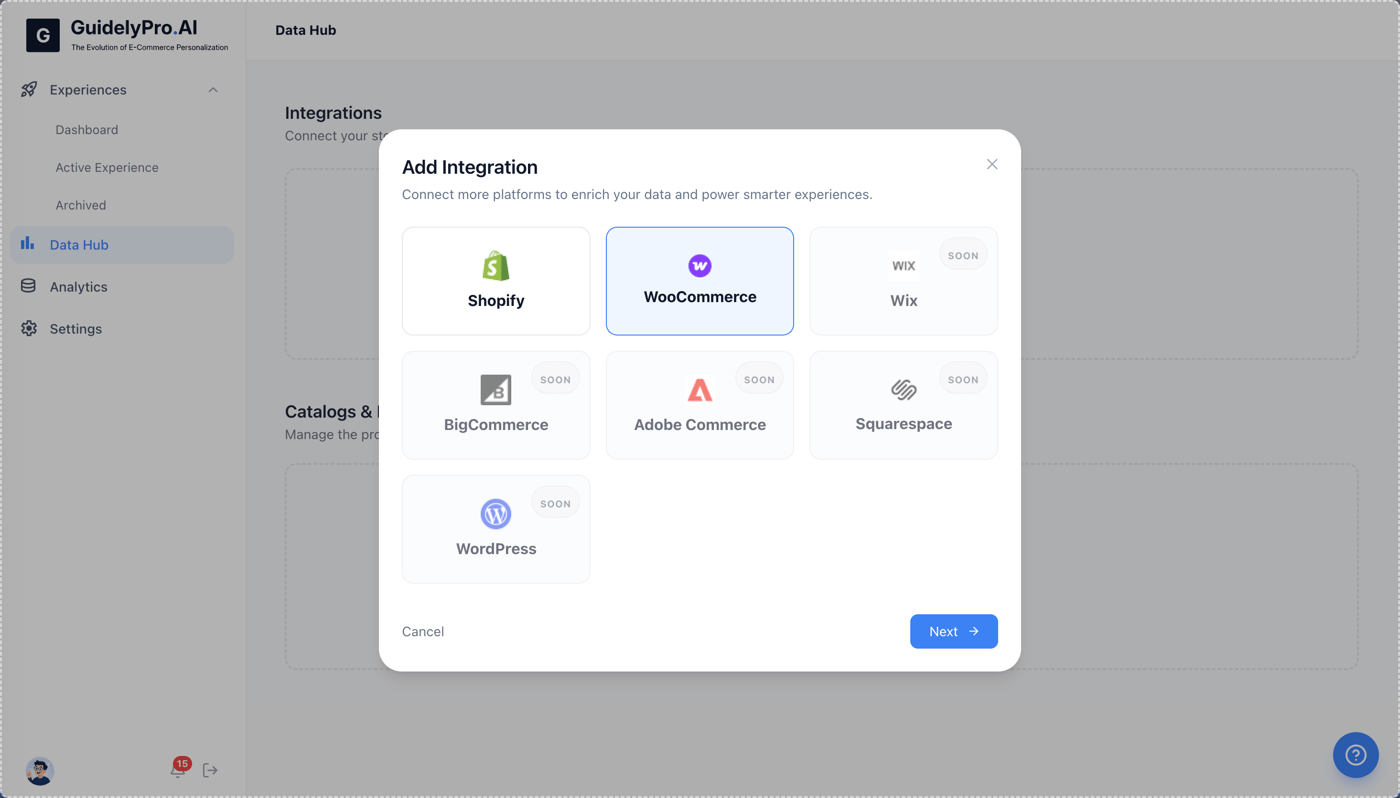Open the Analytics section label
Viewport: 1400px width, 798px height.
pos(78,287)
